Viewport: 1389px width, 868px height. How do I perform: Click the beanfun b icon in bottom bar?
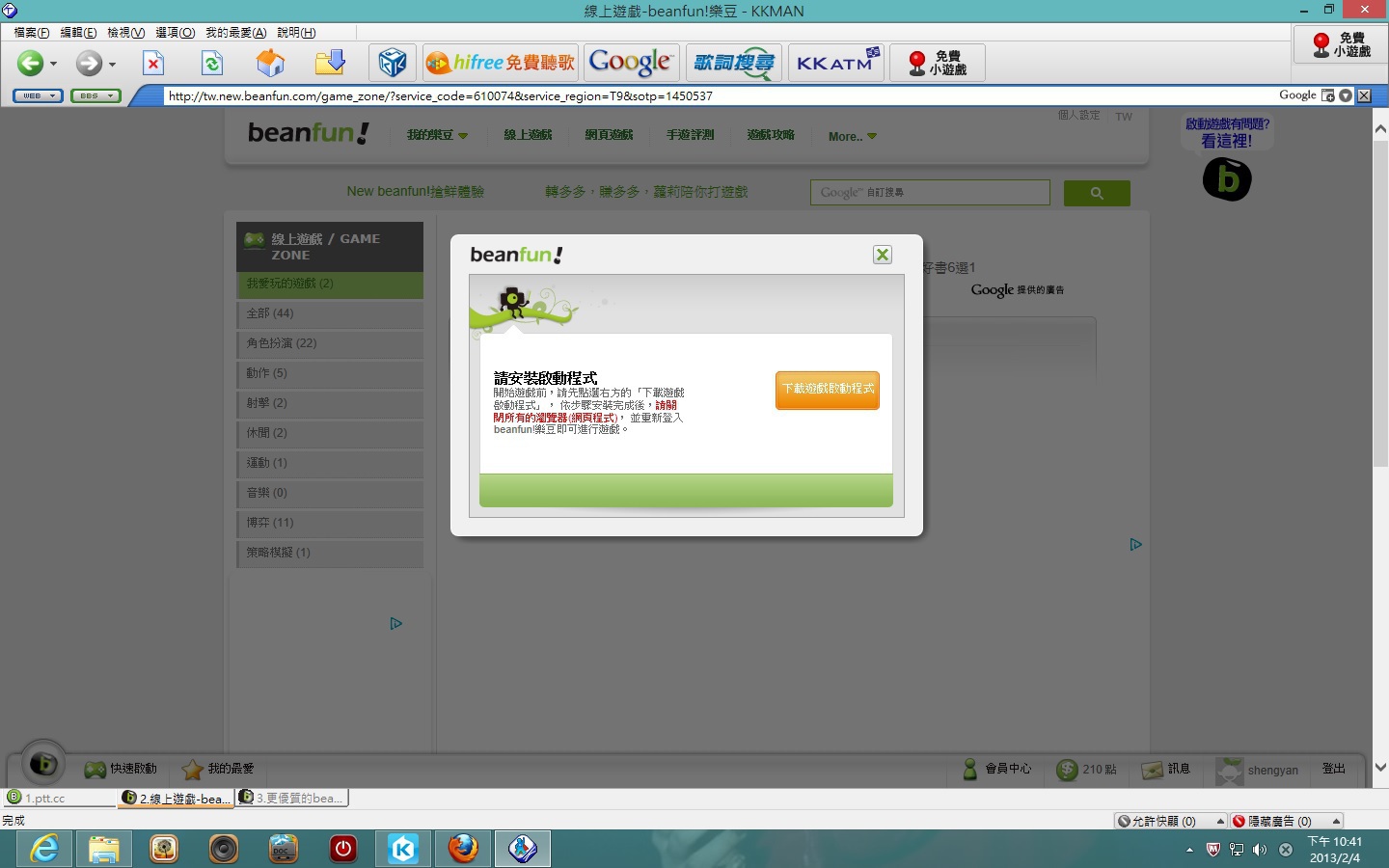tap(43, 764)
